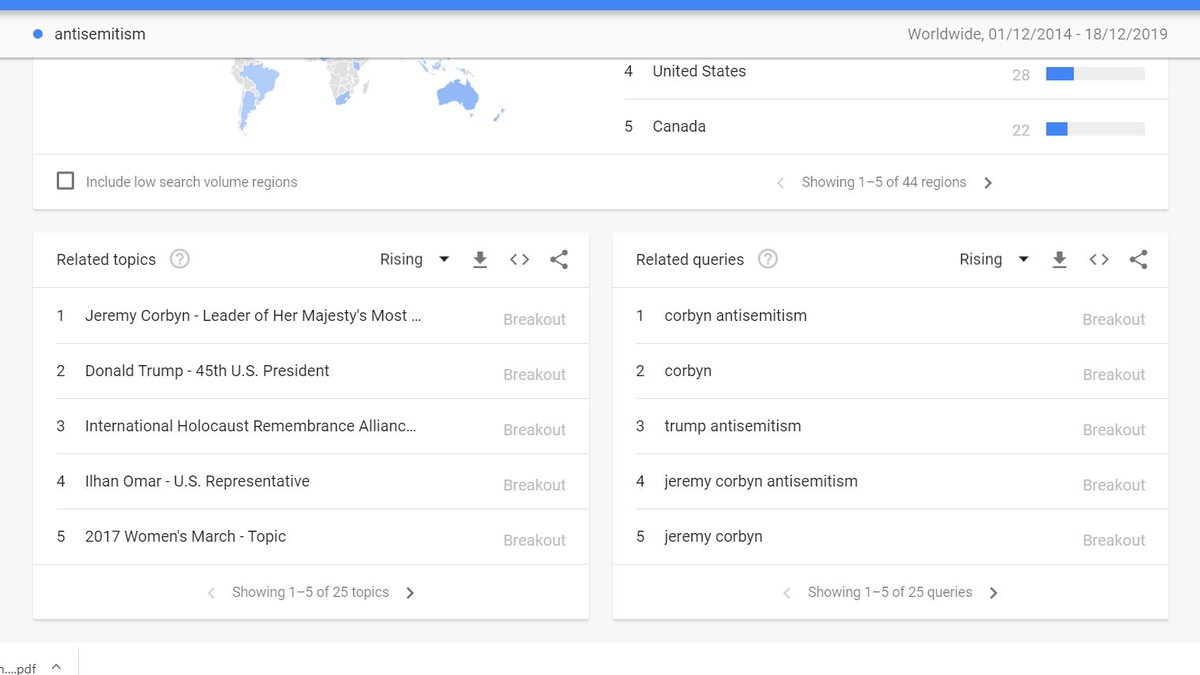Open help for Related topics
The image size is (1200, 675).
pyautogui.click(x=179, y=259)
